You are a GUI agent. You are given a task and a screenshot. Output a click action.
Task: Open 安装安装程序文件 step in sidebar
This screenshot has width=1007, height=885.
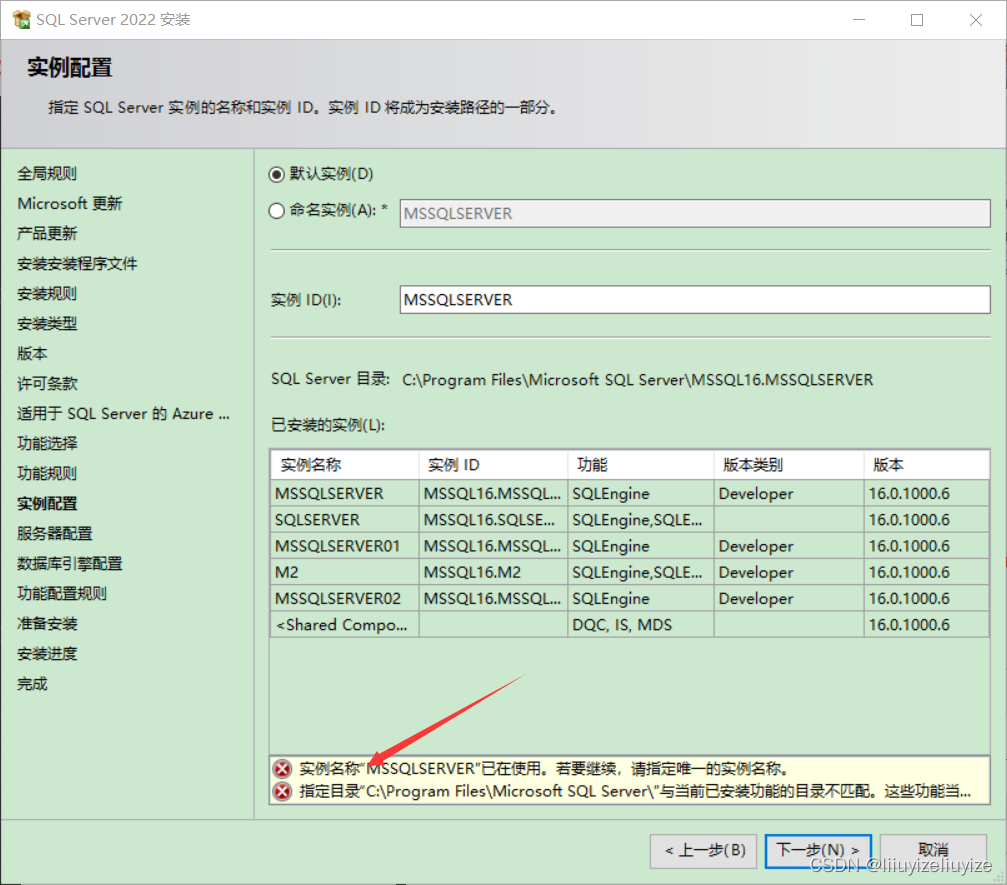pos(77,264)
